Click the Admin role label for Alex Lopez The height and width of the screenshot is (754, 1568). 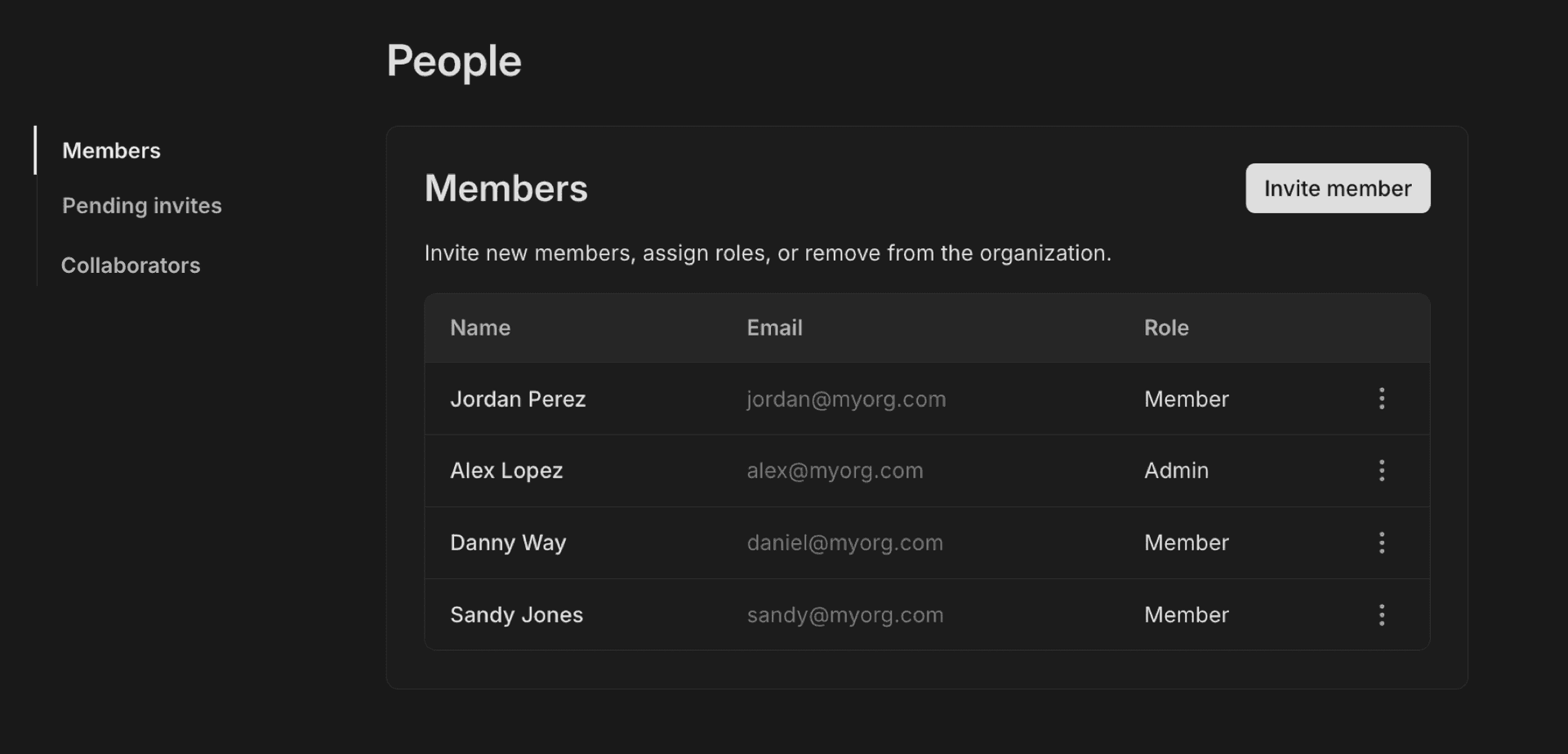tap(1176, 471)
